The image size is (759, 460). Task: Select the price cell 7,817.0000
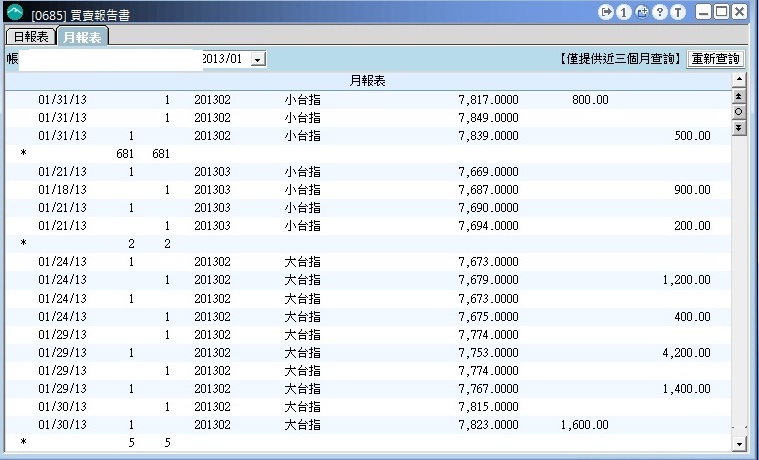pos(488,100)
